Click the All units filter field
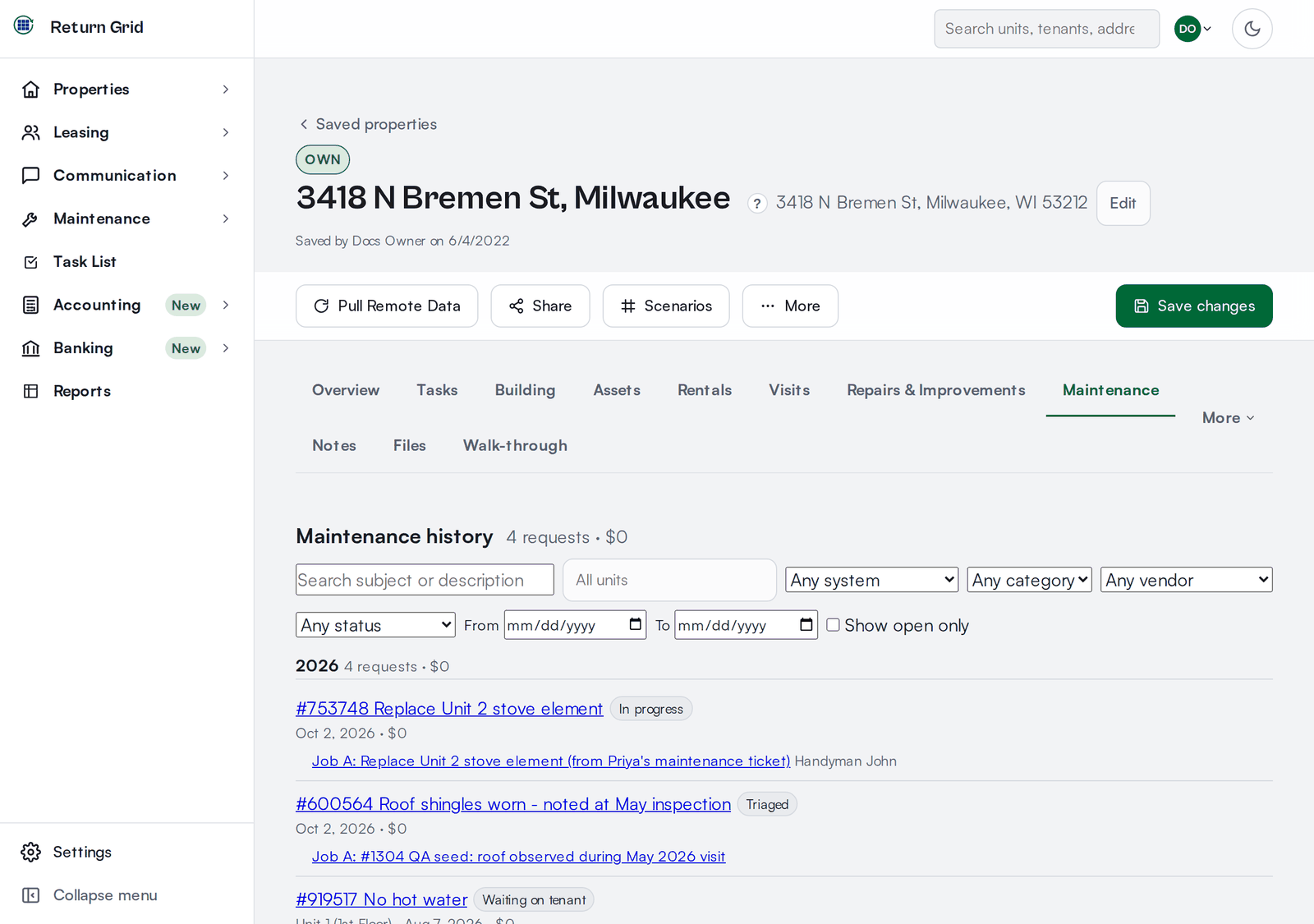This screenshot has width=1314, height=924. click(670, 580)
